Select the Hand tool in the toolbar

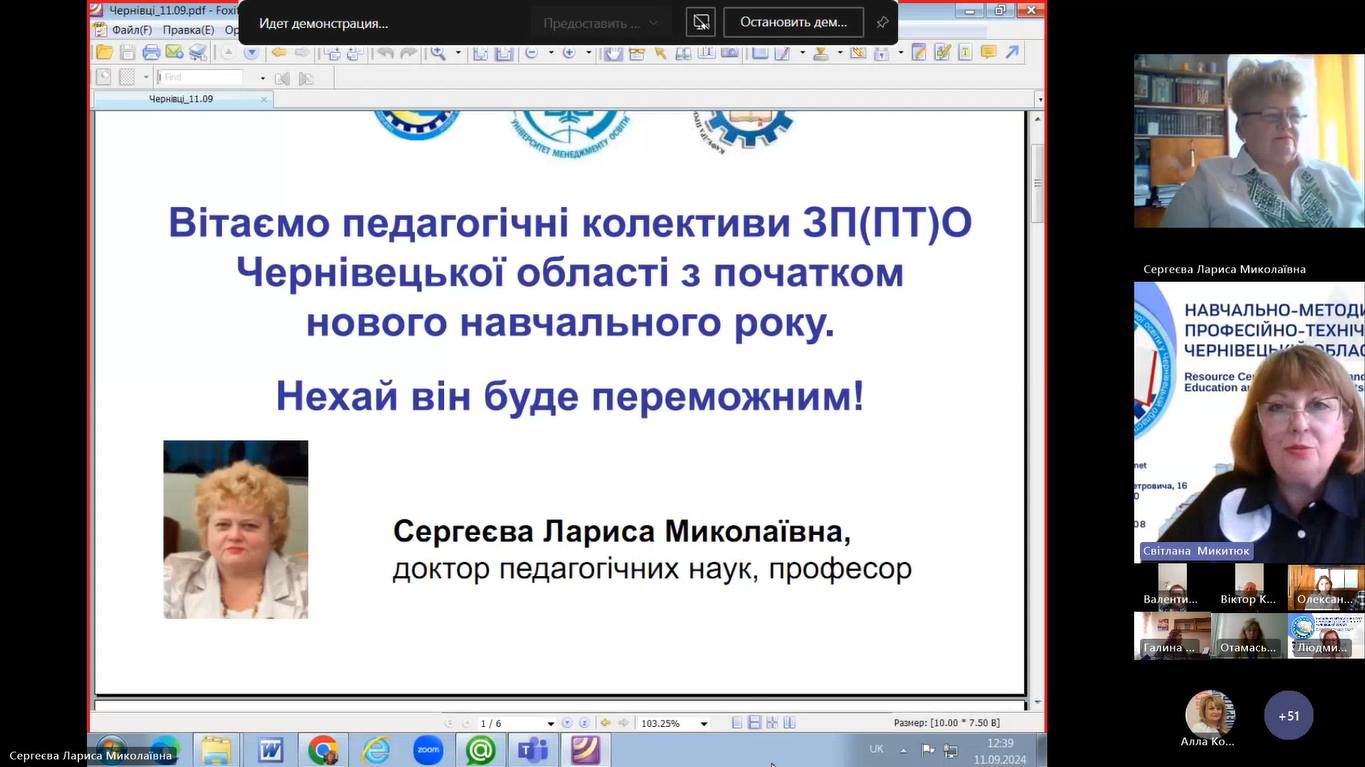tap(613, 53)
